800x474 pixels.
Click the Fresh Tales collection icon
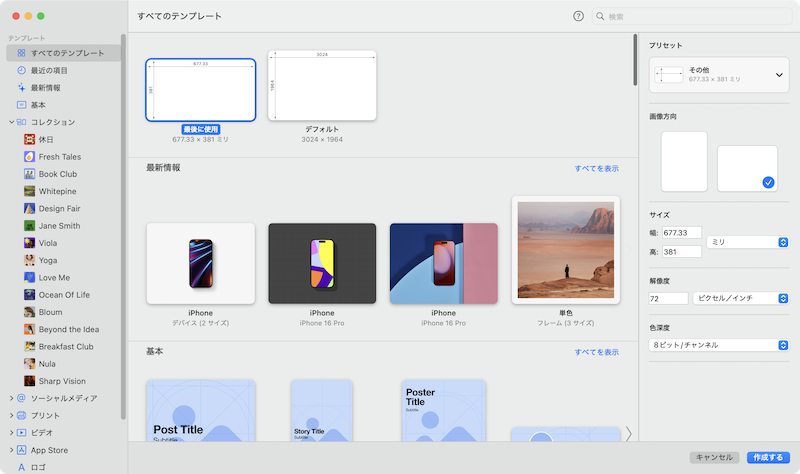coord(29,156)
